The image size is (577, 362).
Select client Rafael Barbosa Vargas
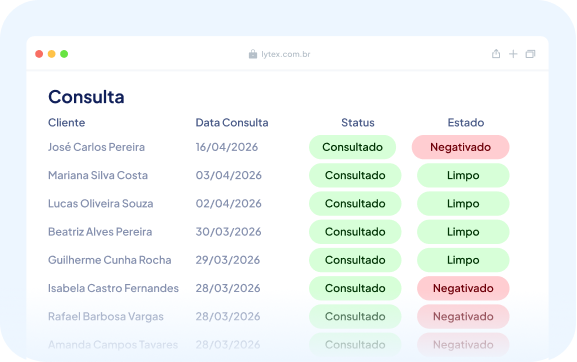point(106,316)
